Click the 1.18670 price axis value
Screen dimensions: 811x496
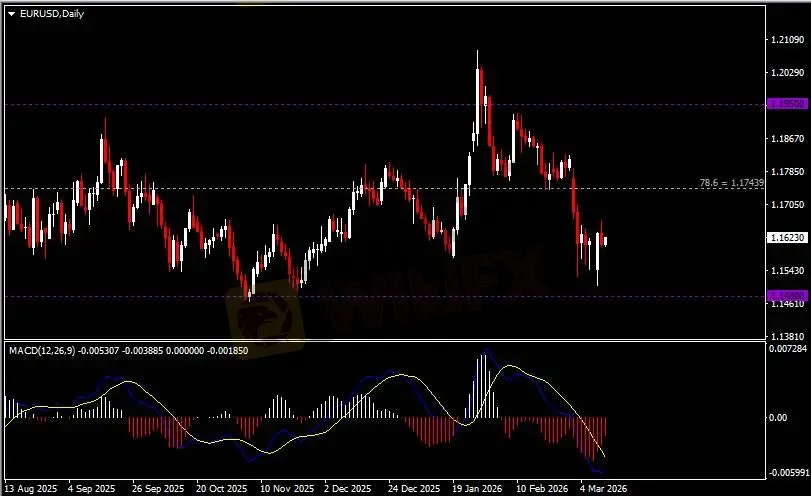click(x=787, y=139)
